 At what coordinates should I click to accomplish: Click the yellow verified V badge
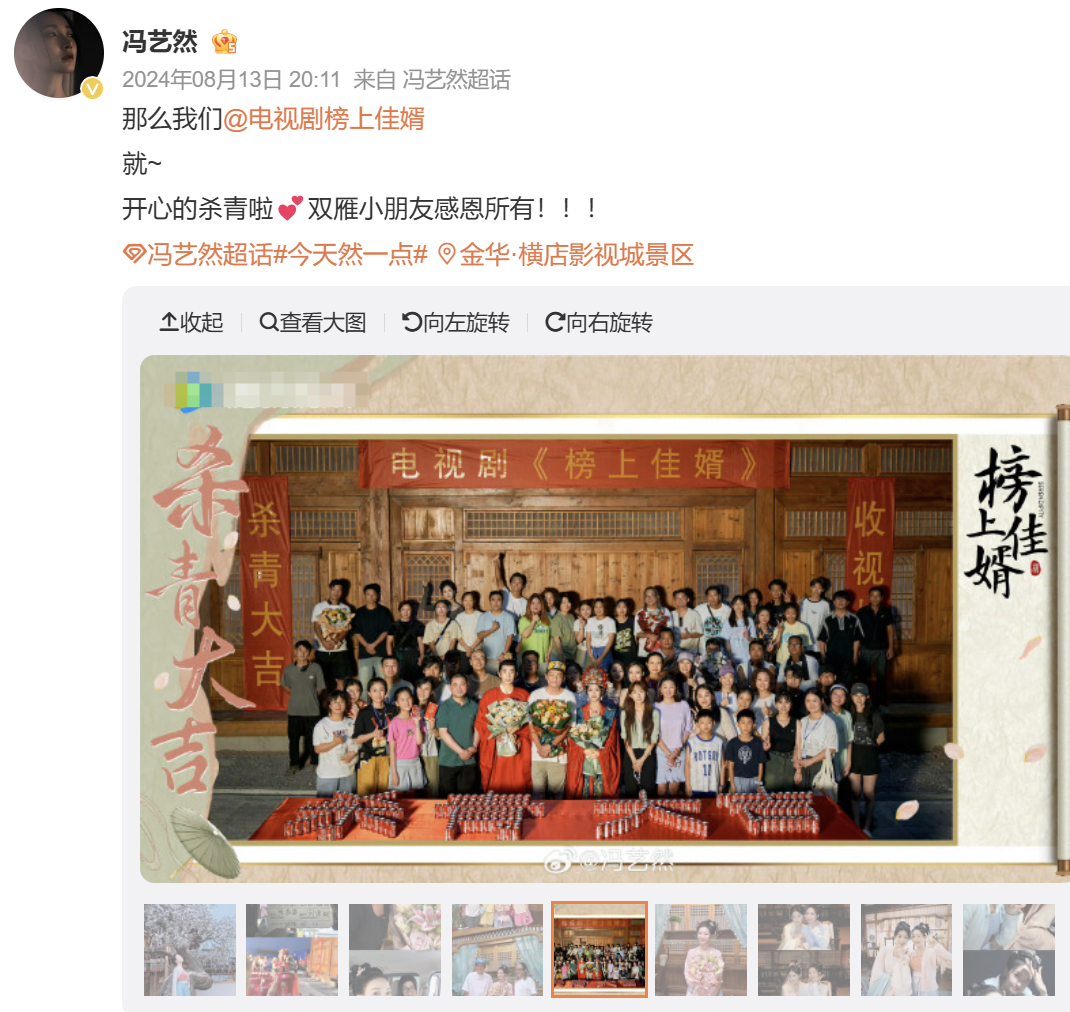pos(92,89)
